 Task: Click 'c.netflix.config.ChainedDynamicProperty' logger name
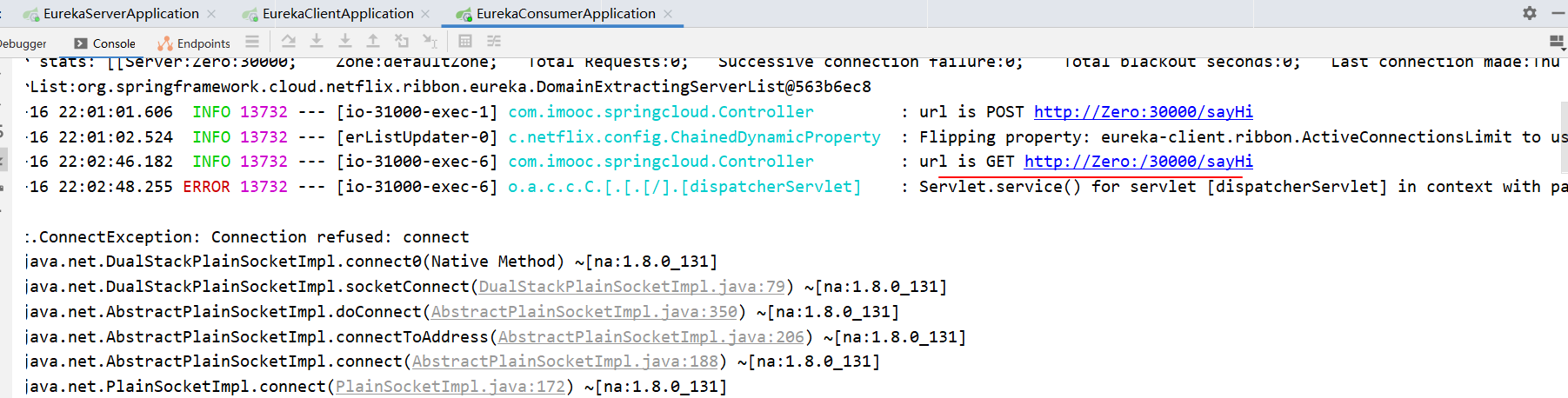pos(694,137)
